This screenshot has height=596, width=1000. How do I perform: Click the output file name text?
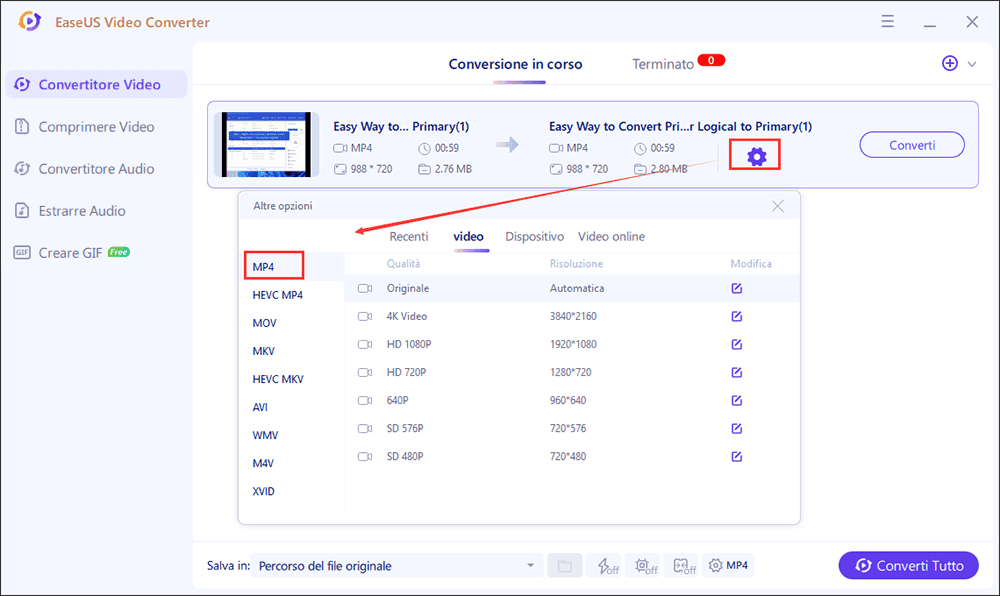(x=680, y=126)
